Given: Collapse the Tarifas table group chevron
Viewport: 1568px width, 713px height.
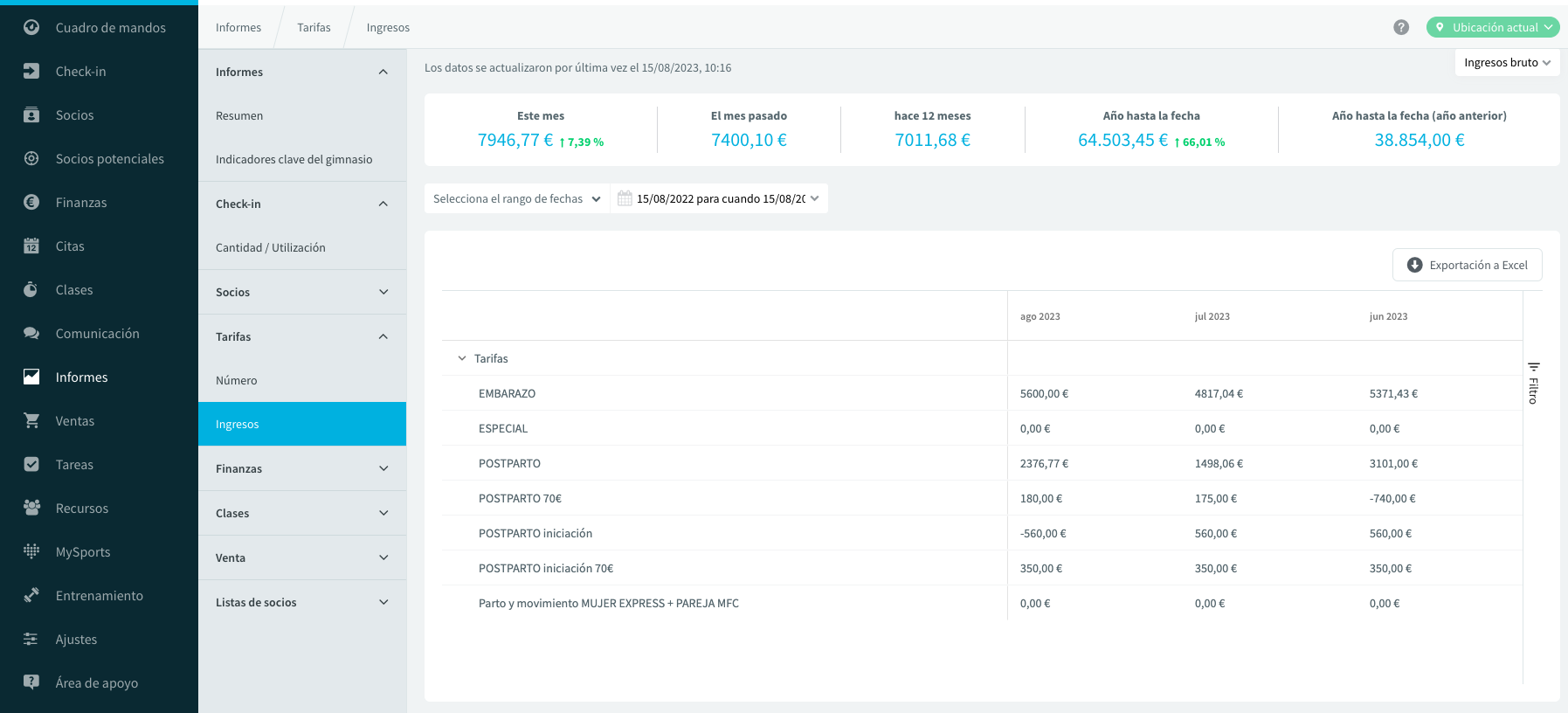Looking at the screenshot, I should pos(462,358).
